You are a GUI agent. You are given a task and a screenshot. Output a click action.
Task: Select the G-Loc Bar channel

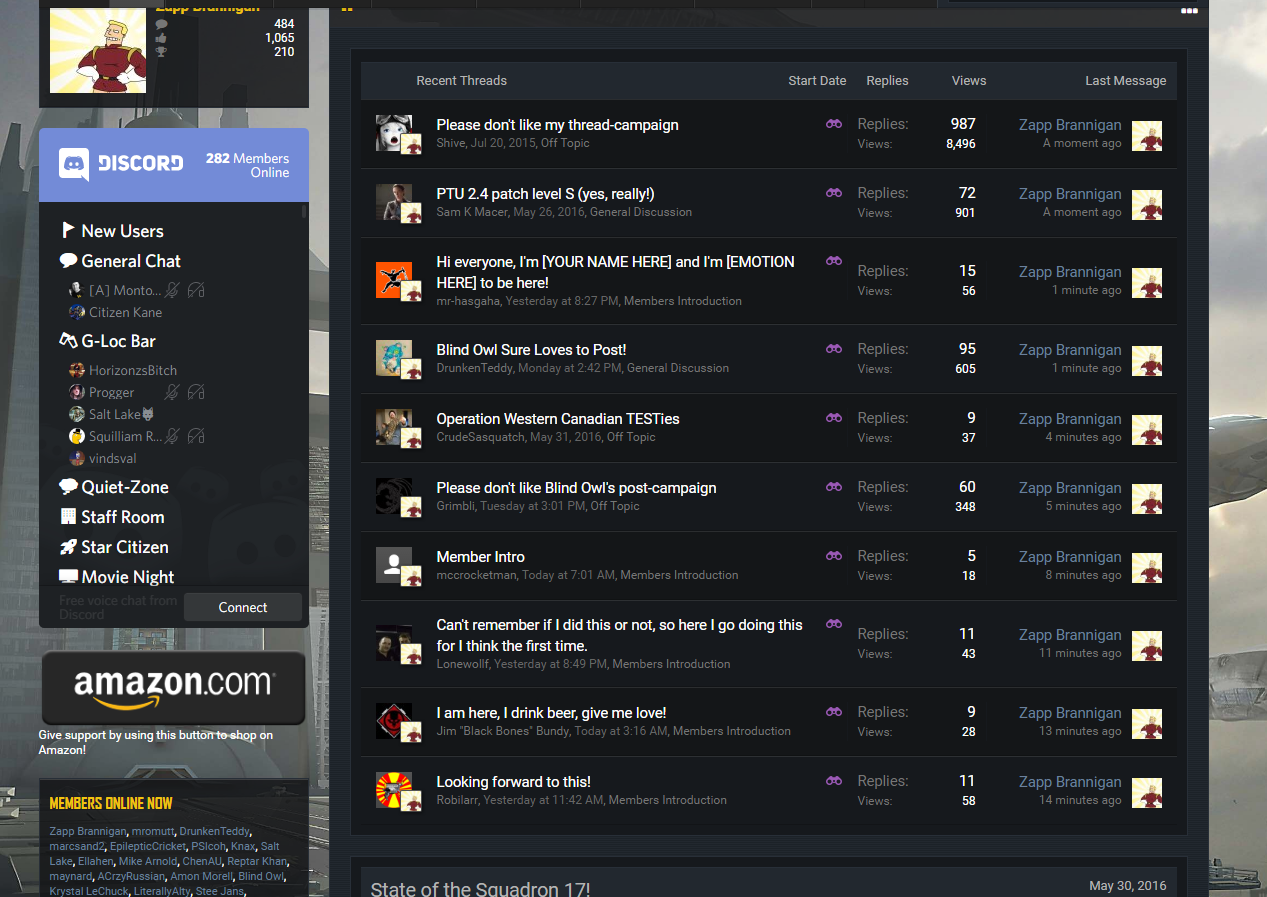click(x=118, y=341)
